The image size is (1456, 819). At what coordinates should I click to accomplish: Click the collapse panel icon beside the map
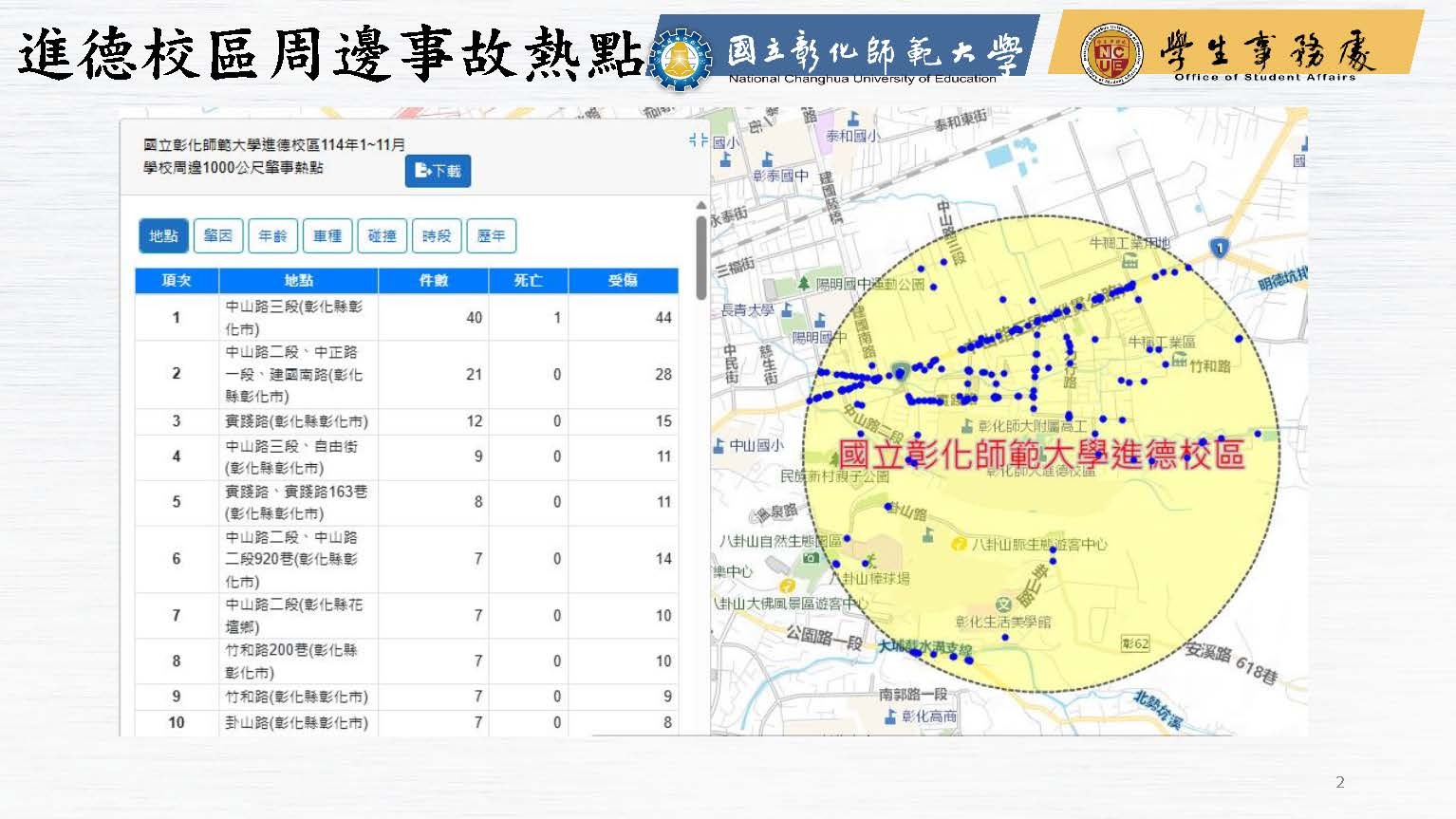click(699, 140)
